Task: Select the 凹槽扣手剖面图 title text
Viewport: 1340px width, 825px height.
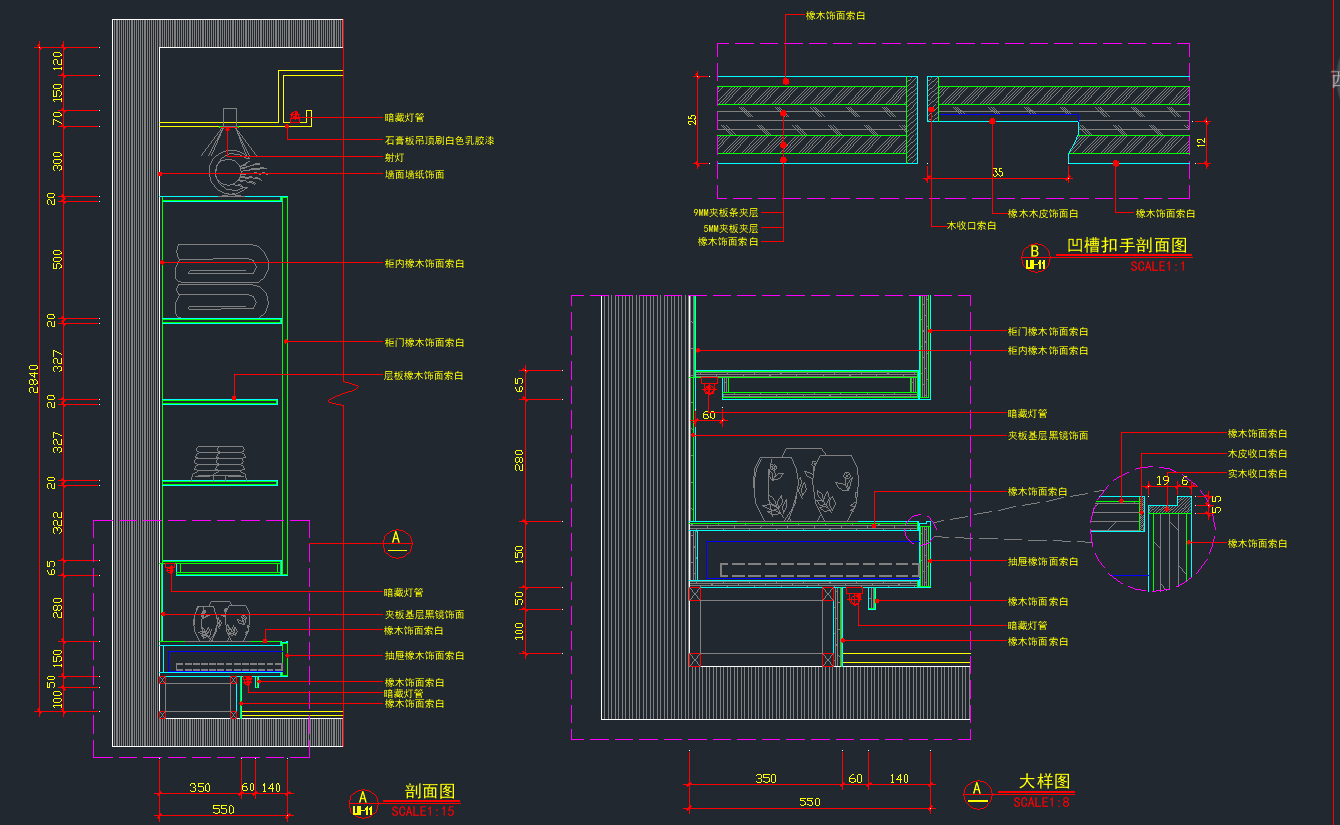Action: (x=1126, y=246)
